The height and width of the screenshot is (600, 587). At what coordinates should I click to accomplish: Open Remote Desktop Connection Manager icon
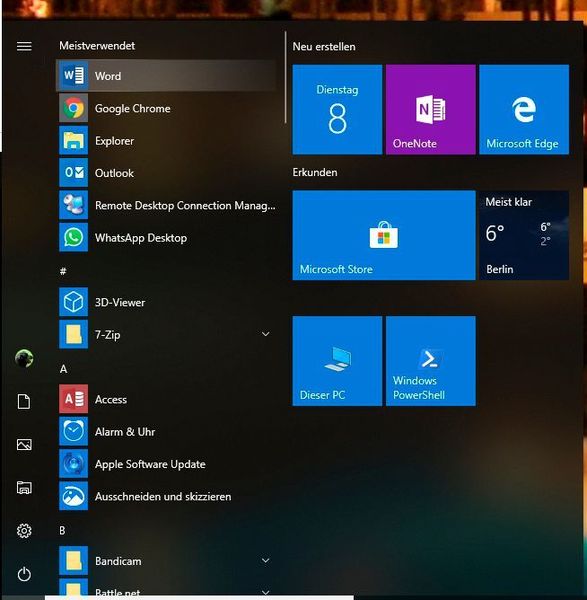73,205
